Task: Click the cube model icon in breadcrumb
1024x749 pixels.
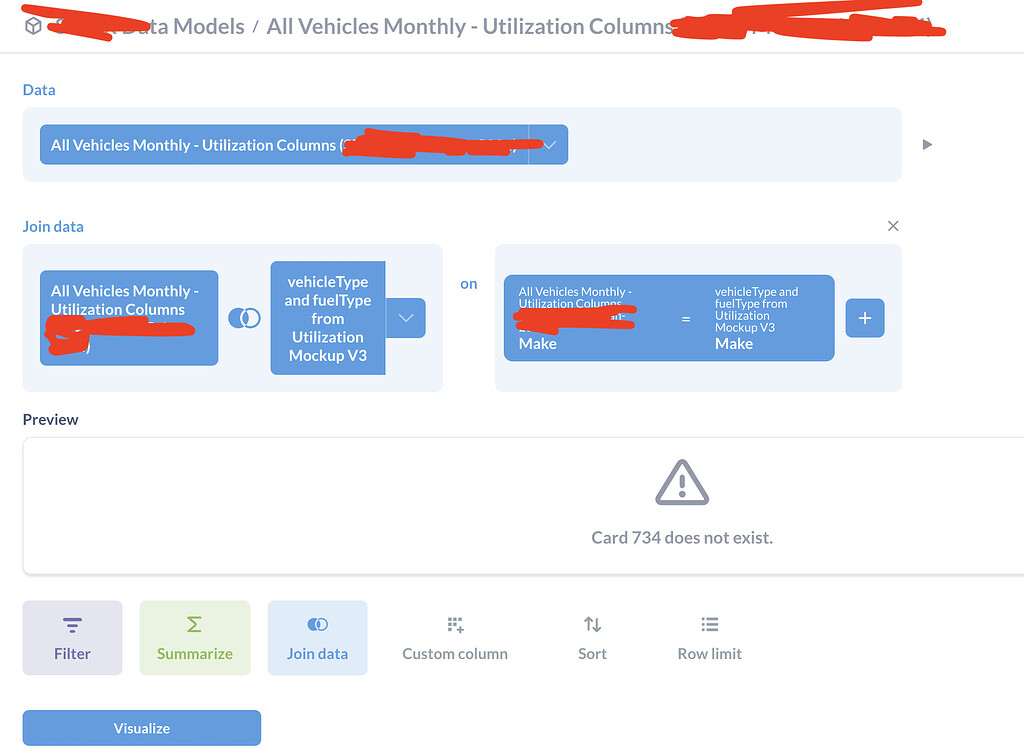Action: click(x=33, y=27)
